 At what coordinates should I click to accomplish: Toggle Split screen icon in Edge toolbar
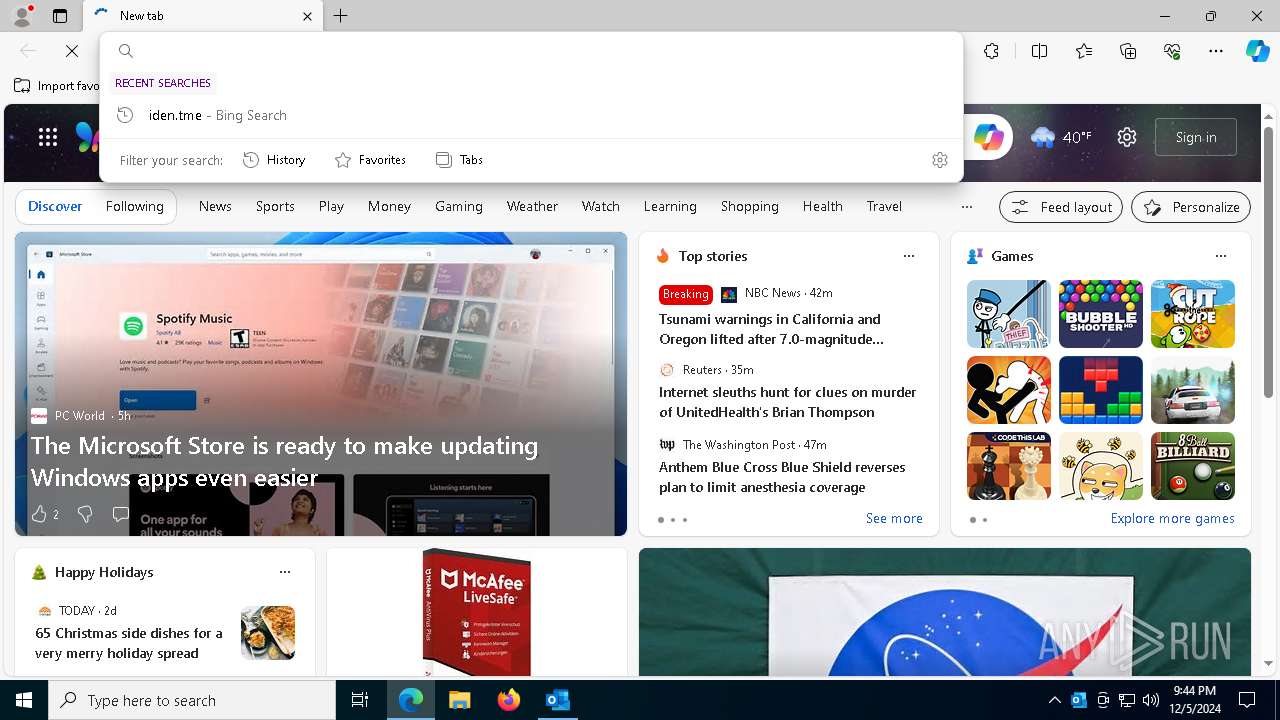tap(1039, 51)
